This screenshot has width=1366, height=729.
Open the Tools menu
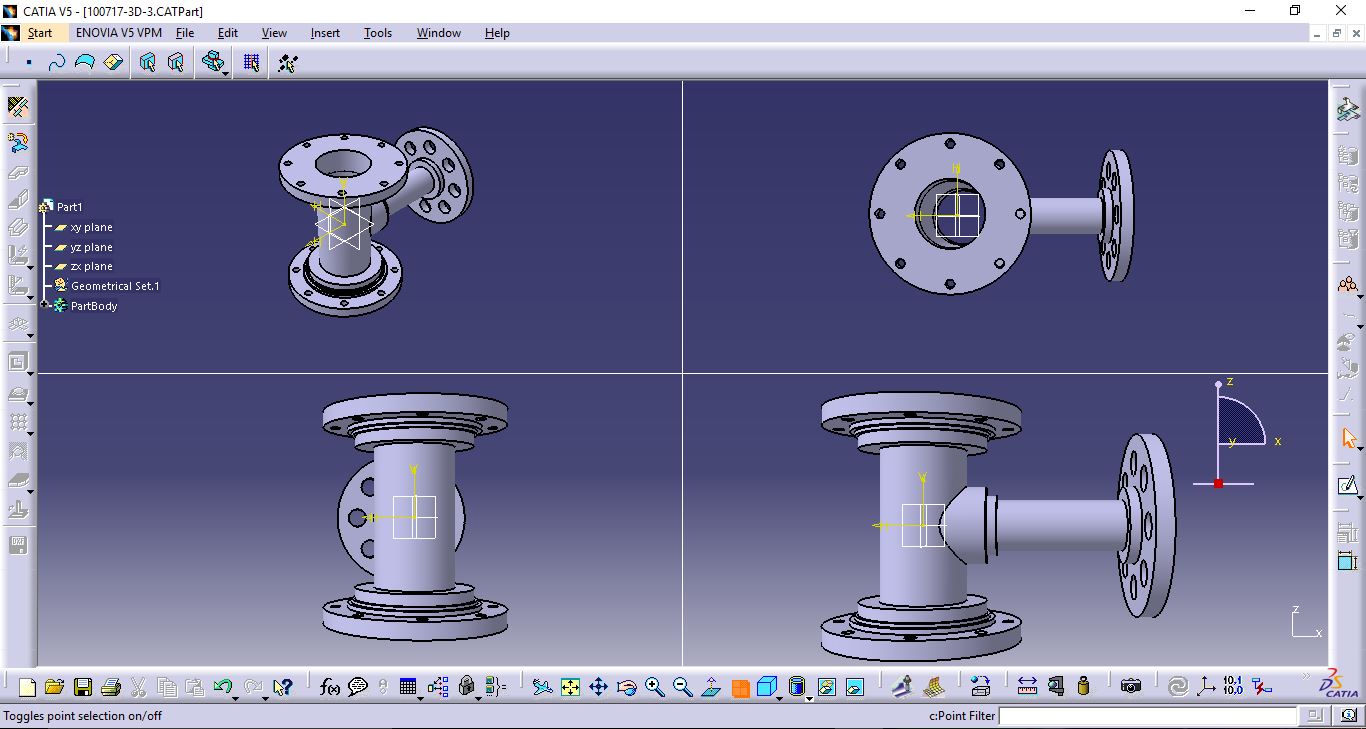click(x=377, y=32)
